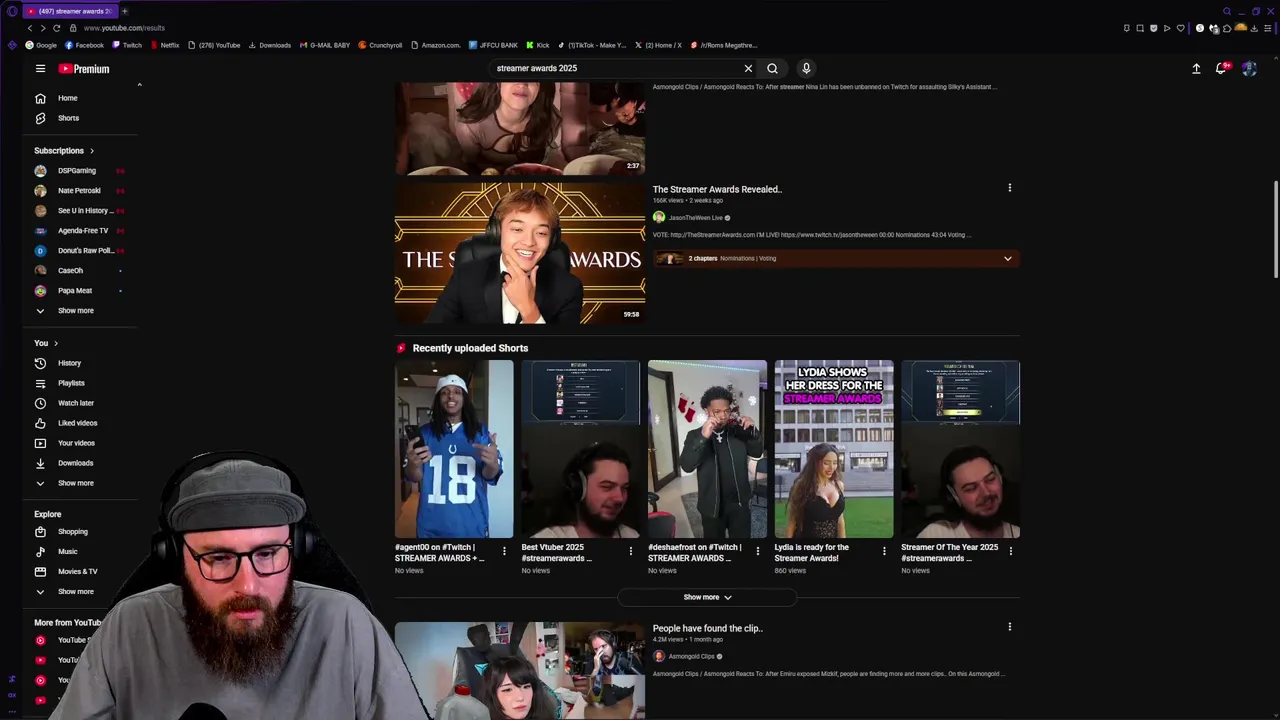The height and width of the screenshot is (720, 1280).
Task: Open the browser downloads tray icon
Action: [x=1254, y=28]
